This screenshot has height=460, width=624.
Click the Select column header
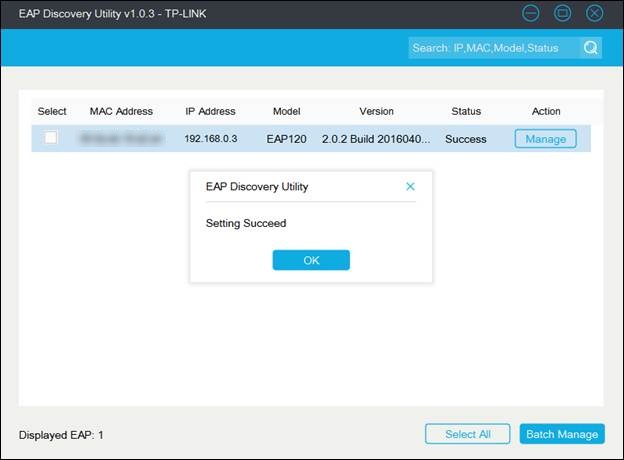(52, 111)
